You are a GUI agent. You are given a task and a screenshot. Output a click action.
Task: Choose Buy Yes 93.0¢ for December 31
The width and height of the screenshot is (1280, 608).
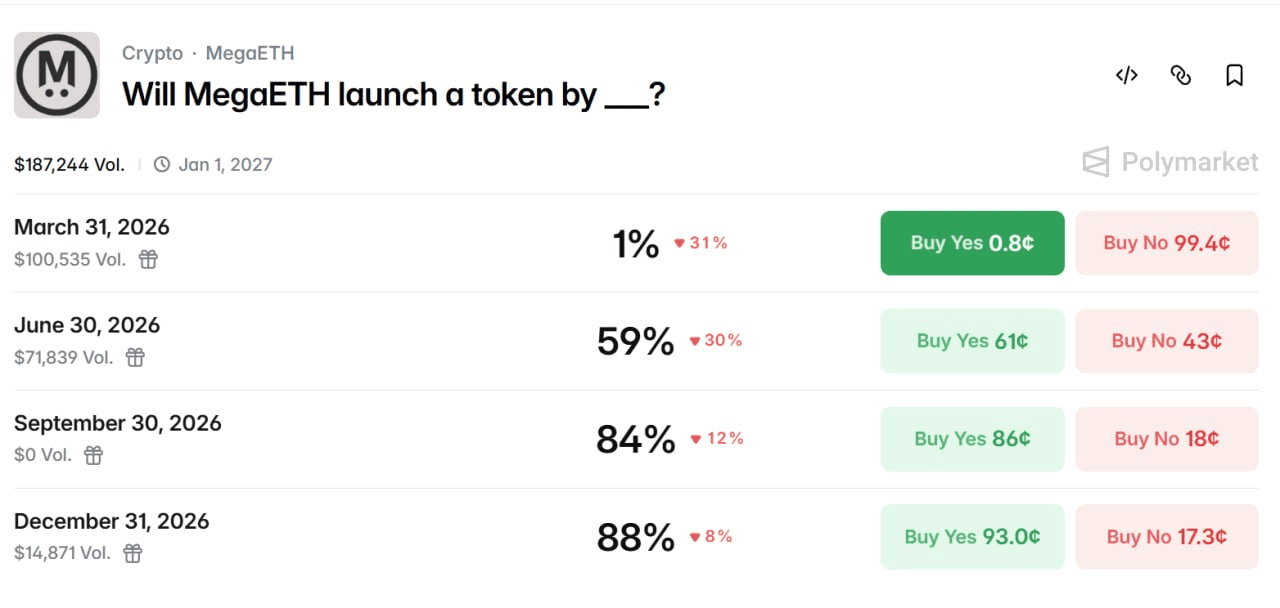972,537
